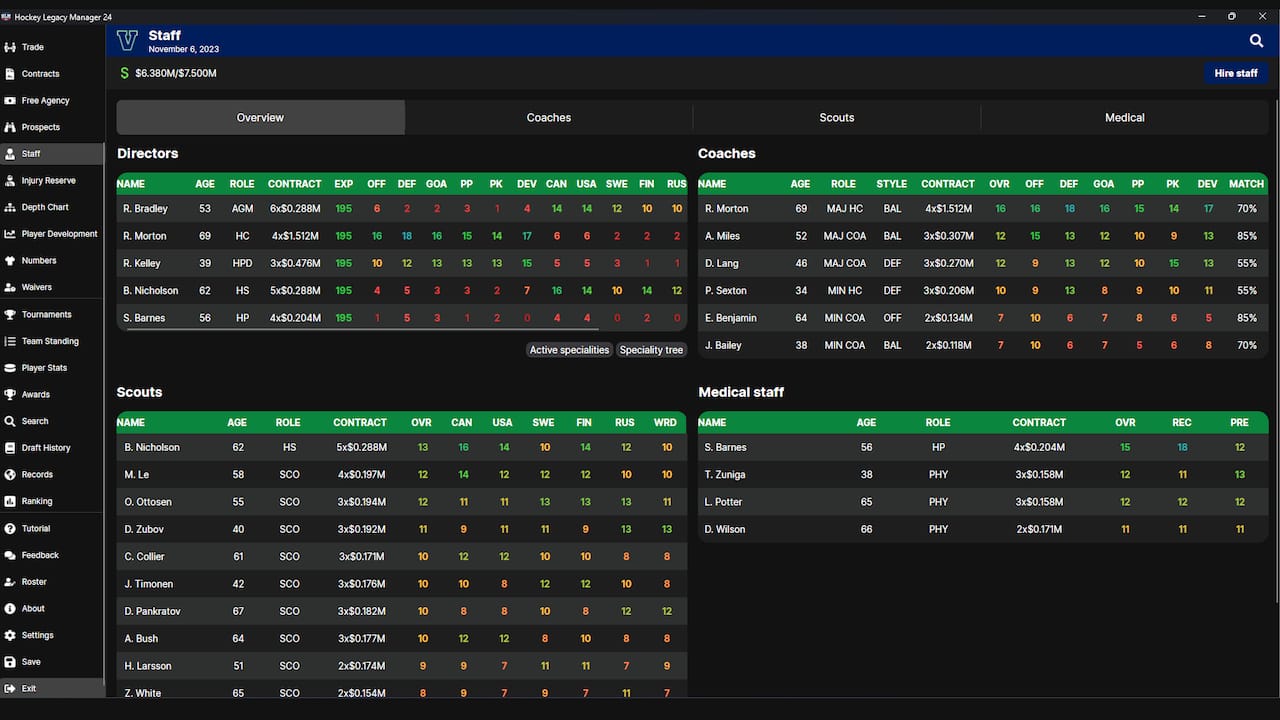Screen dimensions: 1280x720
Task: Select scout O. Ottosen name
Action: pyautogui.click(x=148, y=502)
